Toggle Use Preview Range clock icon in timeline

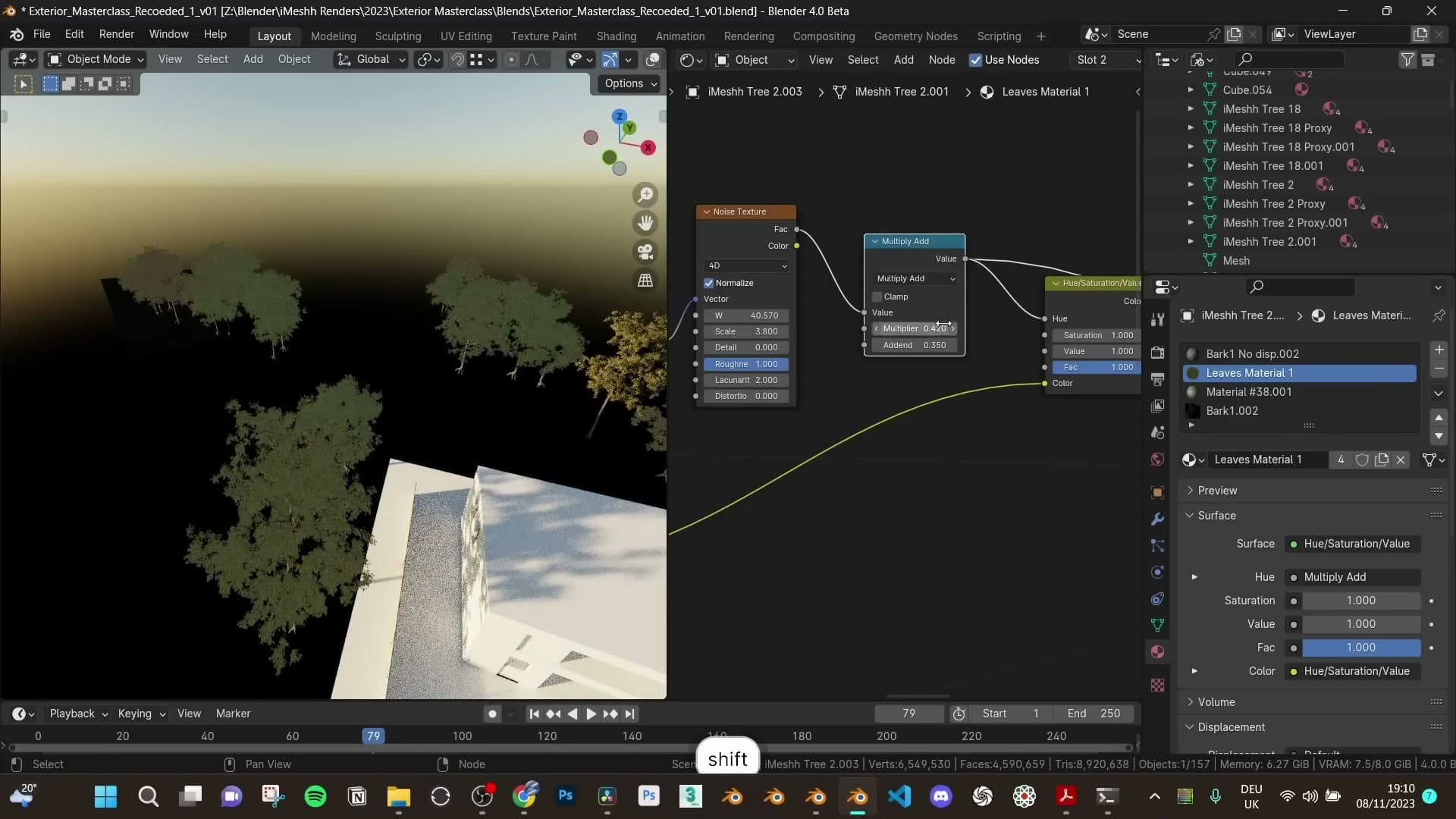pyautogui.click(x=959, y=714)
